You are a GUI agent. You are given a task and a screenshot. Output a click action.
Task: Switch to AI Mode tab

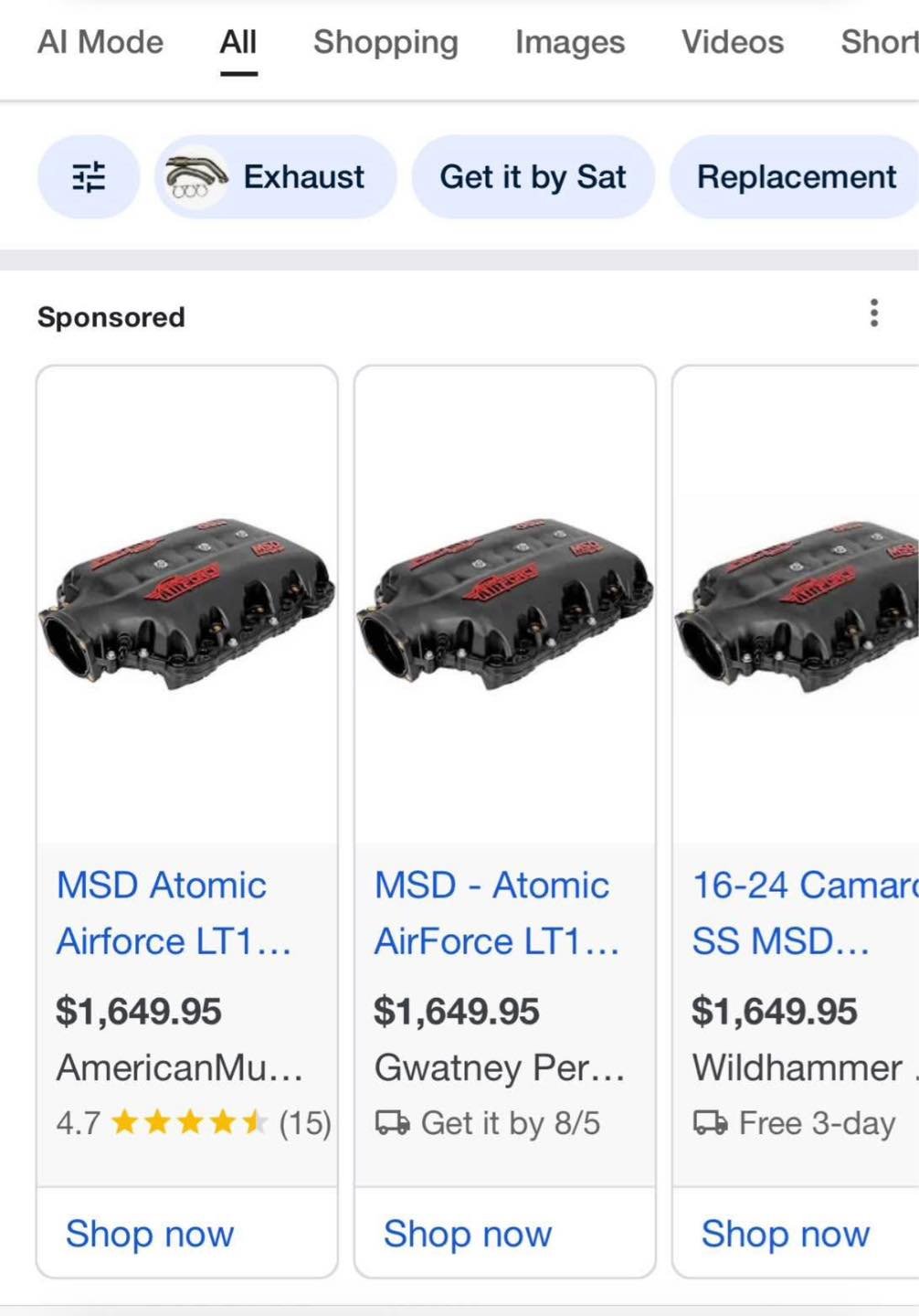100,42
